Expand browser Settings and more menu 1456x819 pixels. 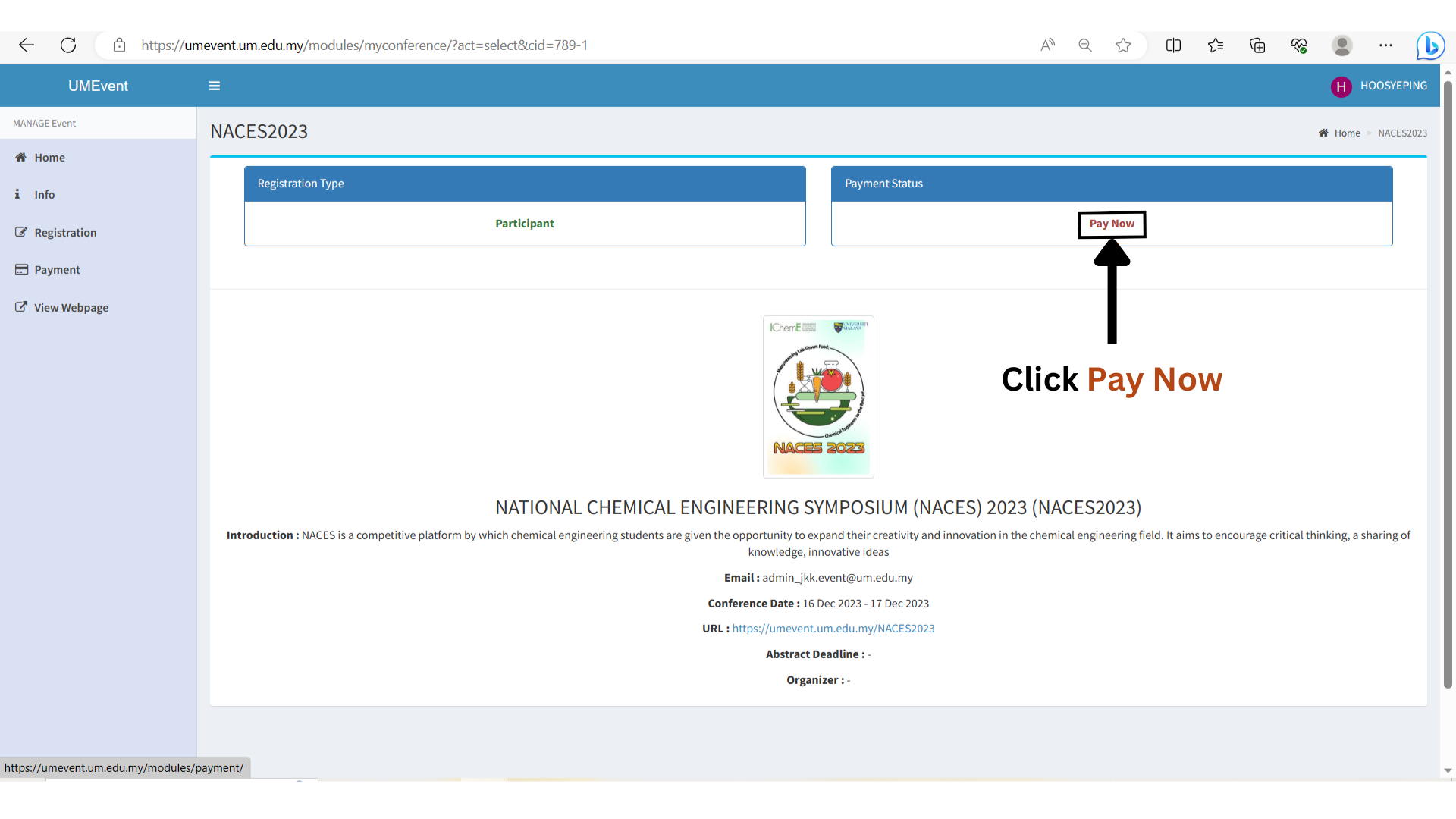(1385, 45)
